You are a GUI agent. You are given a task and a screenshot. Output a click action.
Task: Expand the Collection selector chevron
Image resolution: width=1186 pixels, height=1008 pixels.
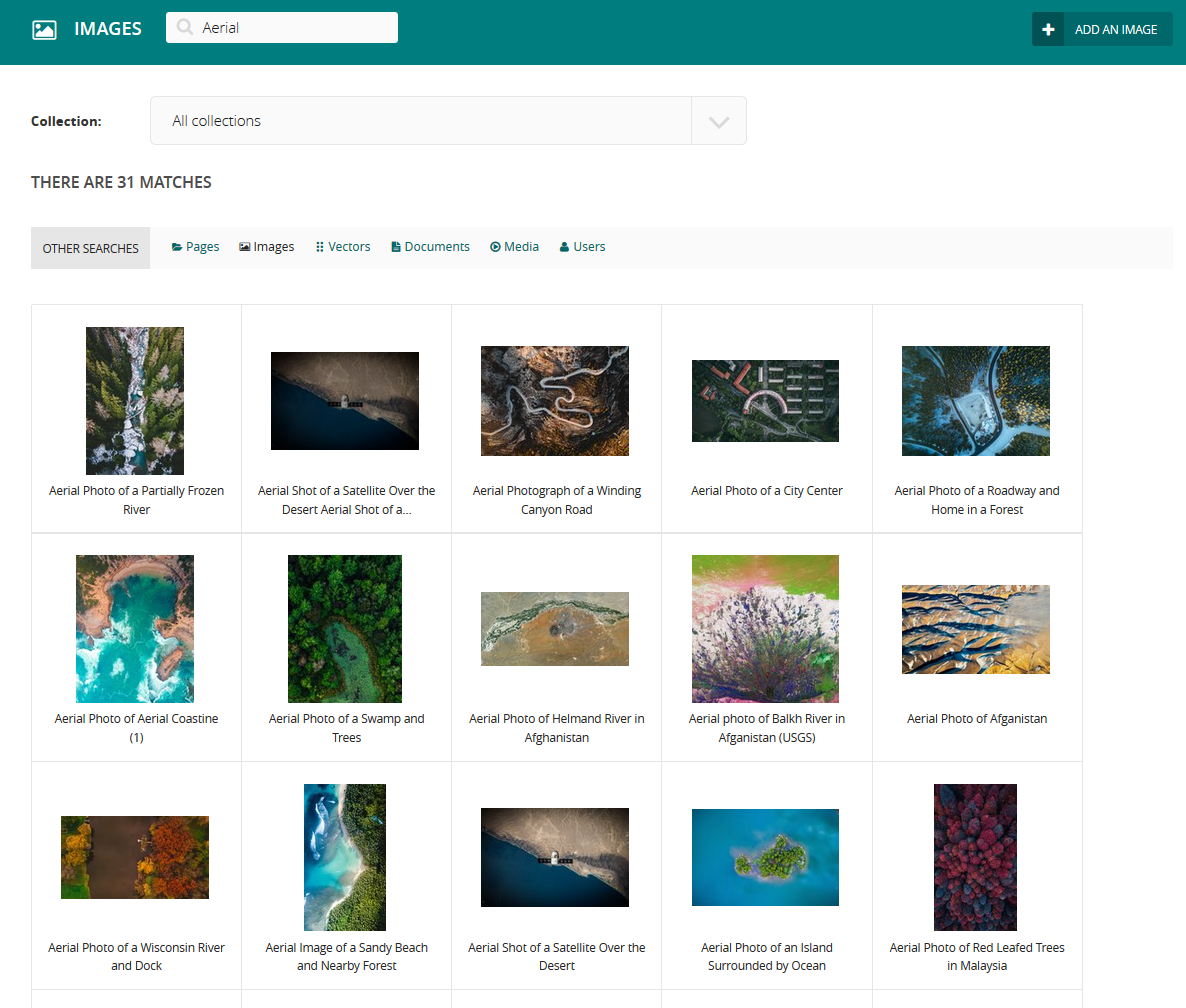click(718, 120)
